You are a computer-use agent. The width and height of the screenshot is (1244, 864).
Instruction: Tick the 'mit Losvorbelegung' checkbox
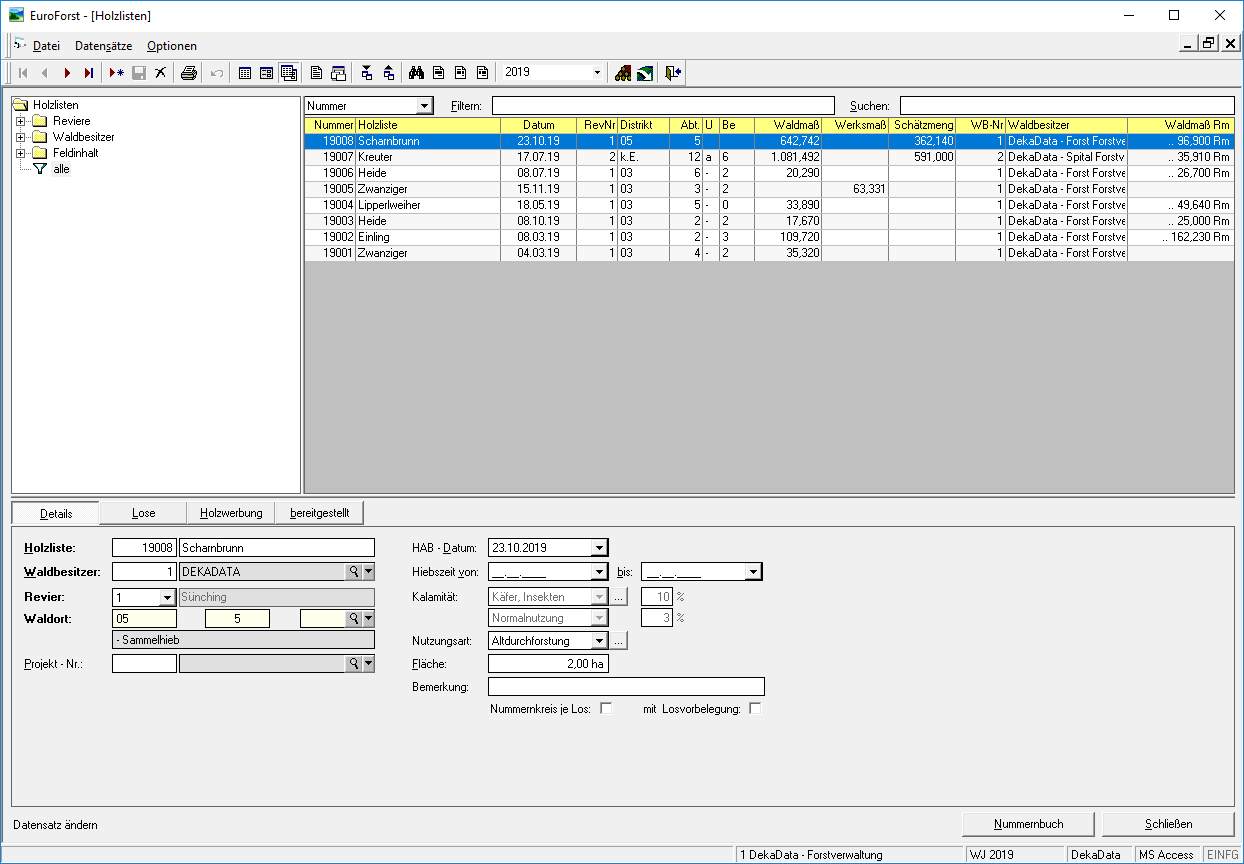point(755,709)
